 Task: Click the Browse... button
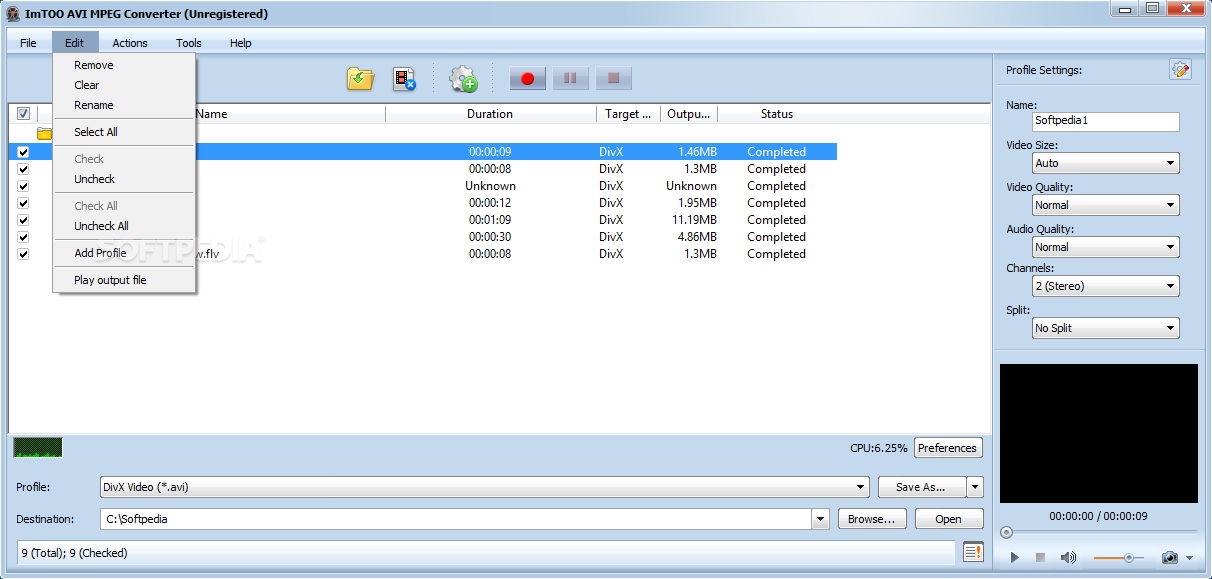point(872,519)
